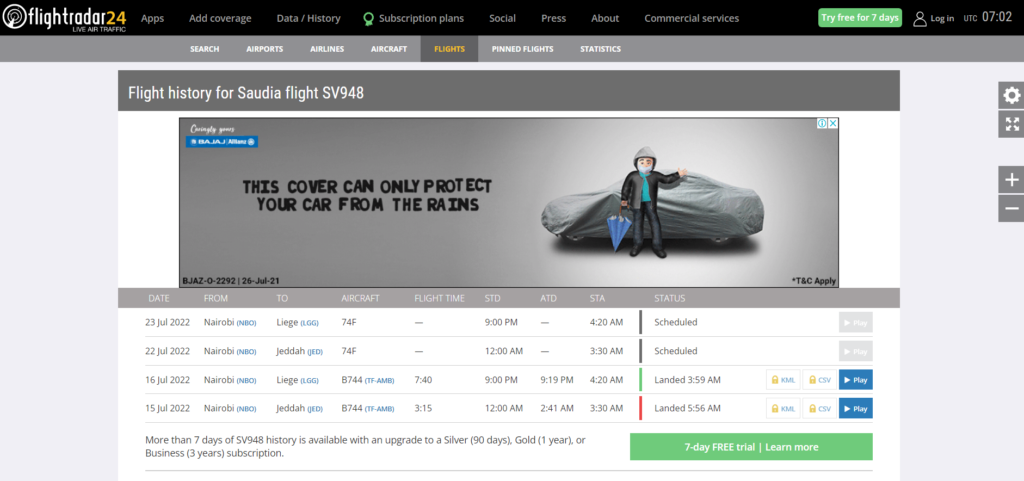Download CSV for the 15 Jul 2022 flight
This screenshot has height=481, width=1024.
820,409
